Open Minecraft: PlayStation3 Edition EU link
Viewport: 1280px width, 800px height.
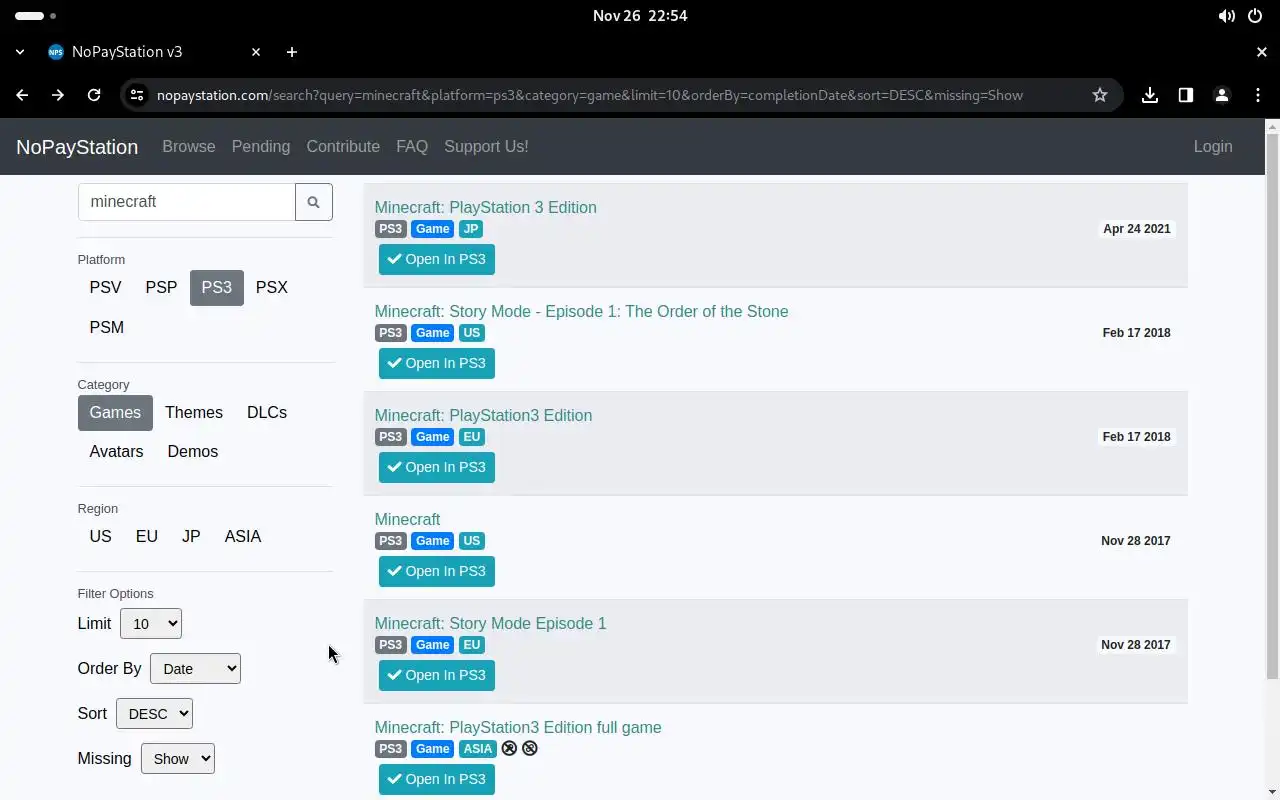pos(483,415)
